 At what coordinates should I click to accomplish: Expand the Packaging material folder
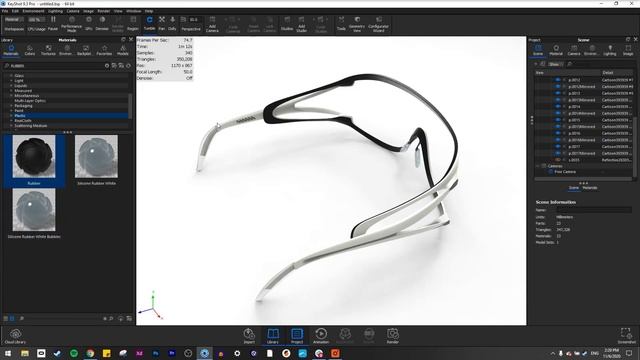coord(11,106)
